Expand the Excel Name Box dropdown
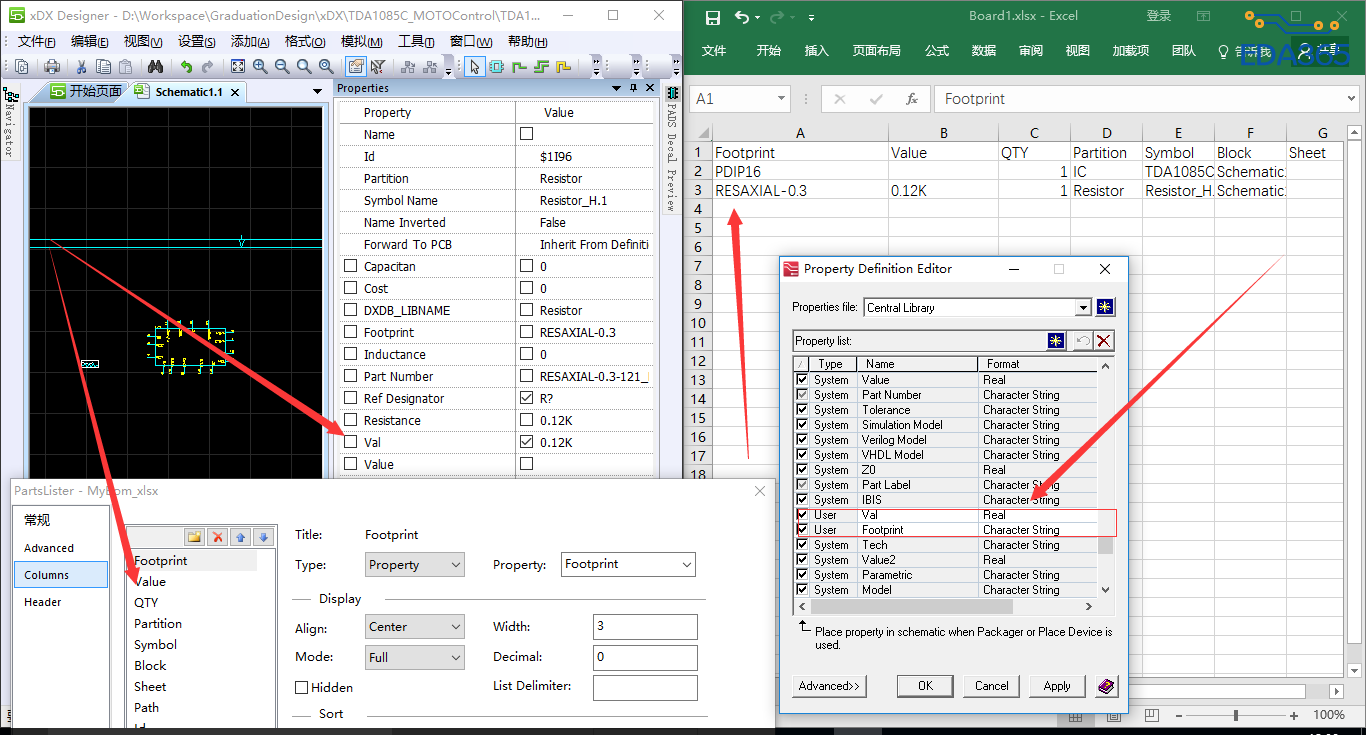 781,99
